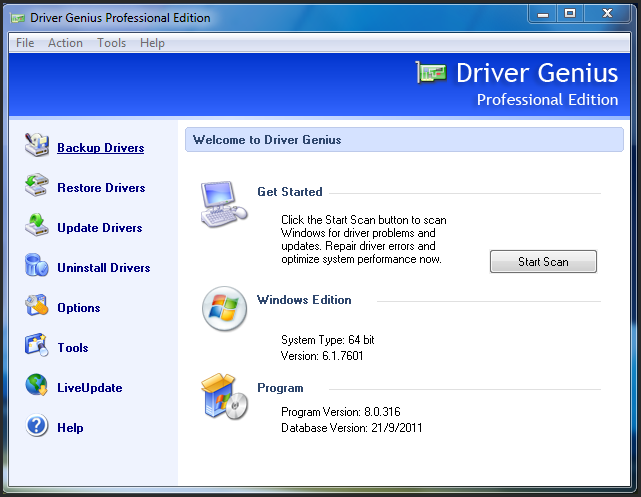Click the System Type: 64 bit text
The height and width of the screenshot is (497, 641).
tap(328, 340)
